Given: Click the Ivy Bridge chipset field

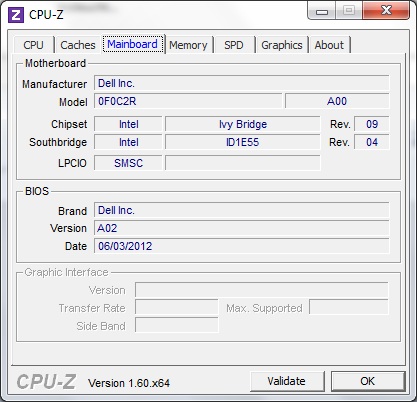Looking at the screenshot, I should tap(243, 124).
